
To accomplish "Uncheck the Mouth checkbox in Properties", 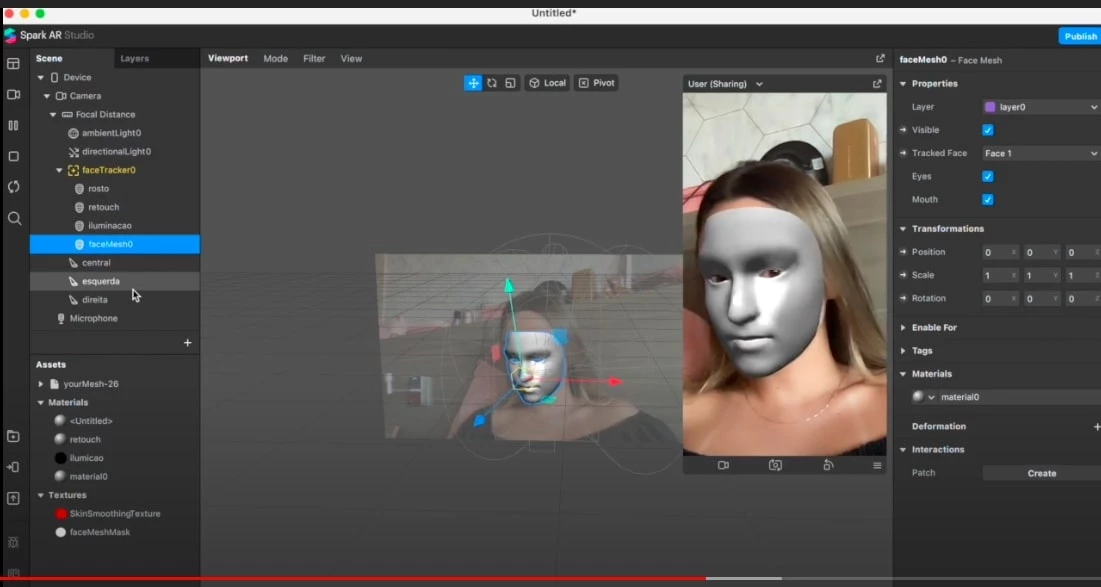I will point(988,199).
